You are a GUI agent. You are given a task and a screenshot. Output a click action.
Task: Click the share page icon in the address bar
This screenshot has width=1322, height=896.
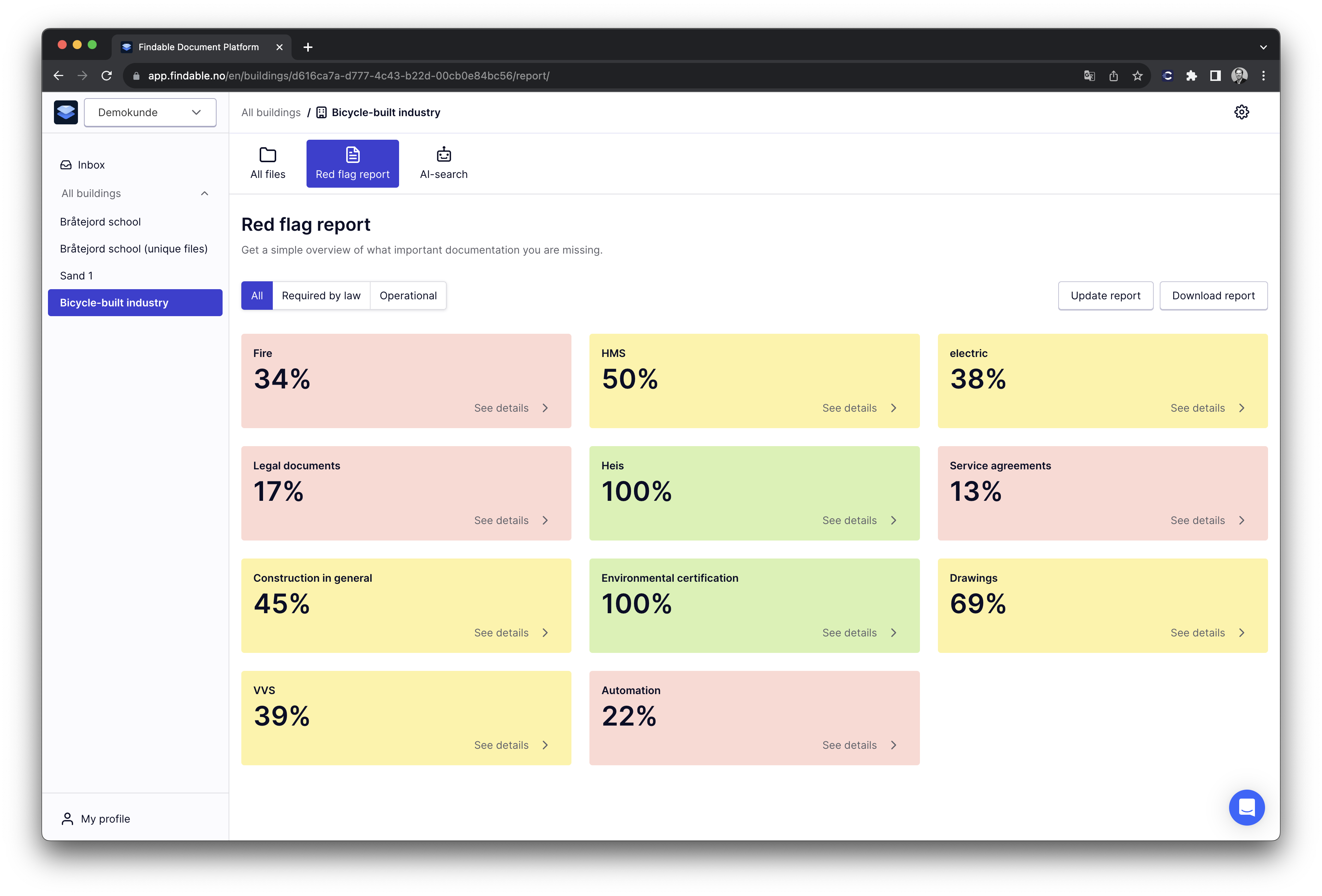pyautogui.click(x=1113, y=76)
